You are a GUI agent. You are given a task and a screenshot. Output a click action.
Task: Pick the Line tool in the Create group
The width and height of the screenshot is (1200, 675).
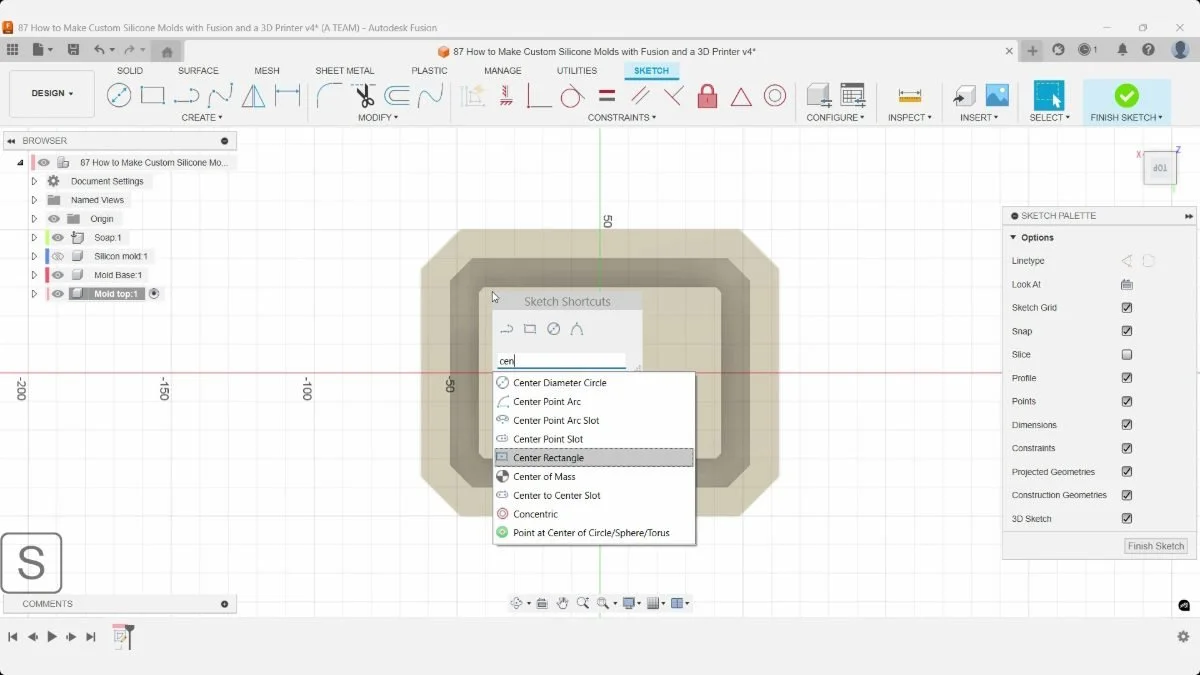(x=187, y=96)
